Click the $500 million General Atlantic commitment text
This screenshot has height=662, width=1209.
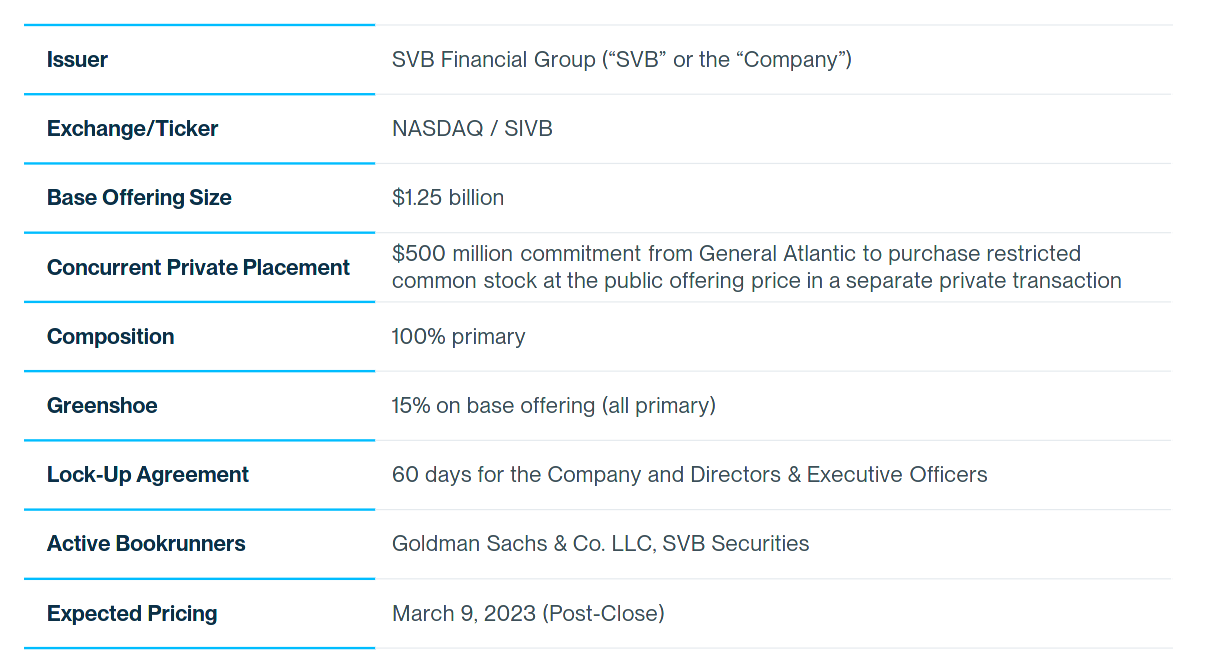click(x=756, y=267)
